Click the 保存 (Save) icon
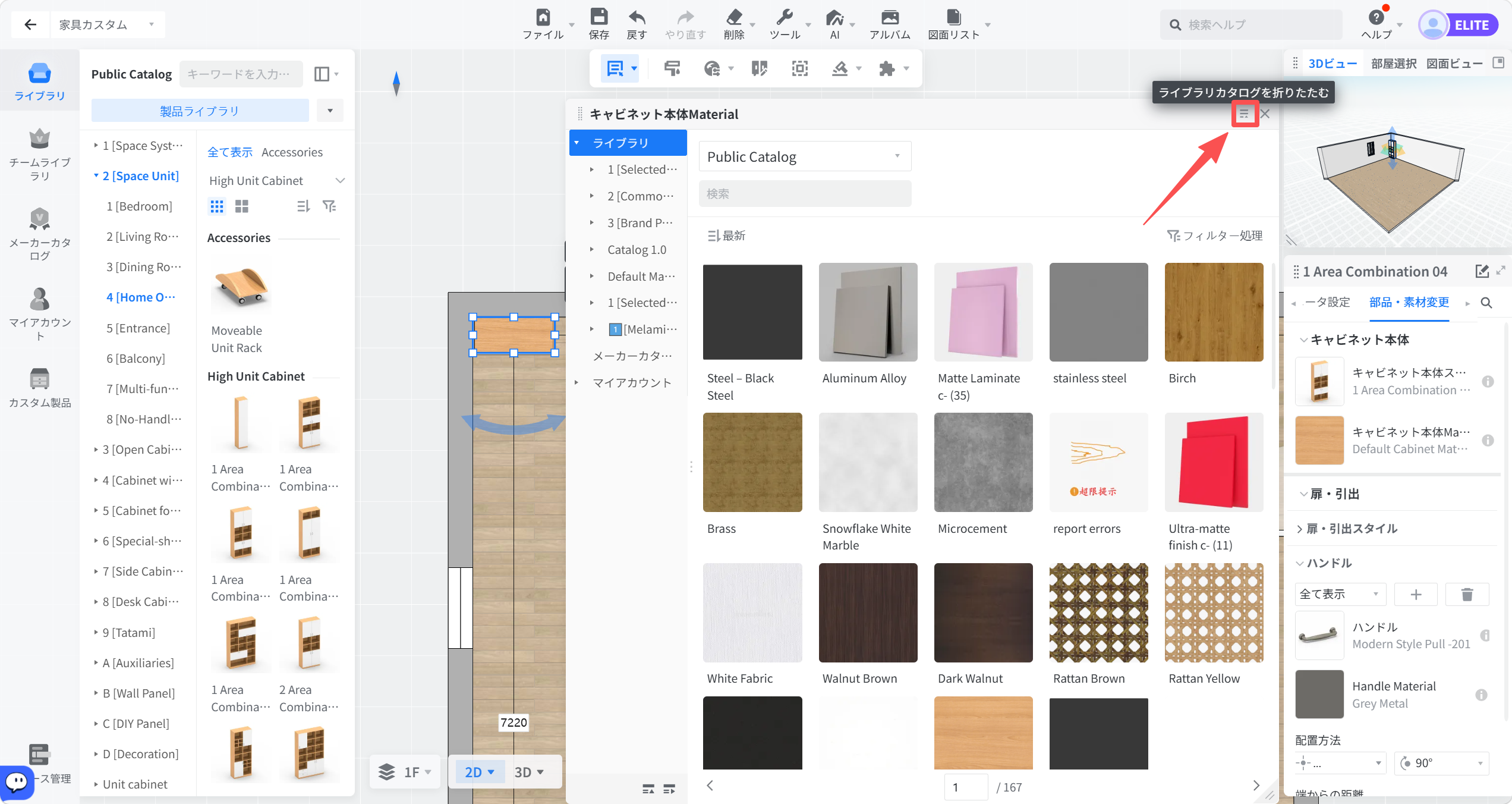1512x804 pixels. (x=598, y=17)
